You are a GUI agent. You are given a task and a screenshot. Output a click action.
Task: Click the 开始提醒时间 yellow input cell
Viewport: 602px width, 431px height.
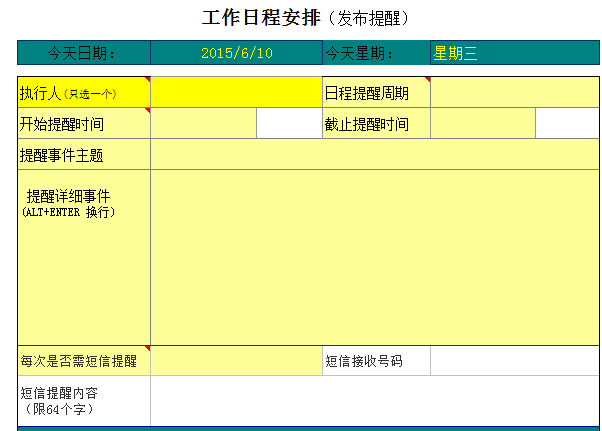pos(203,124)
